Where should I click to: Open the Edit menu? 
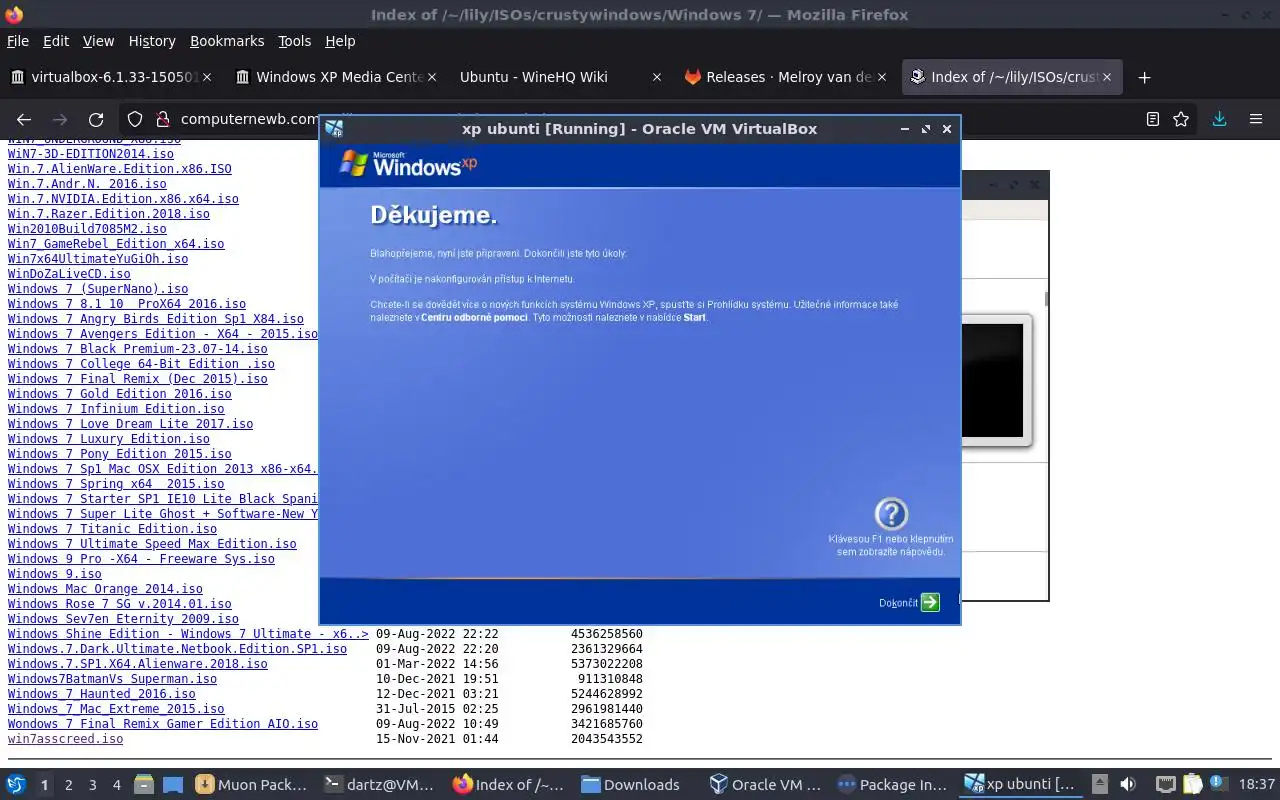(56, 41)
